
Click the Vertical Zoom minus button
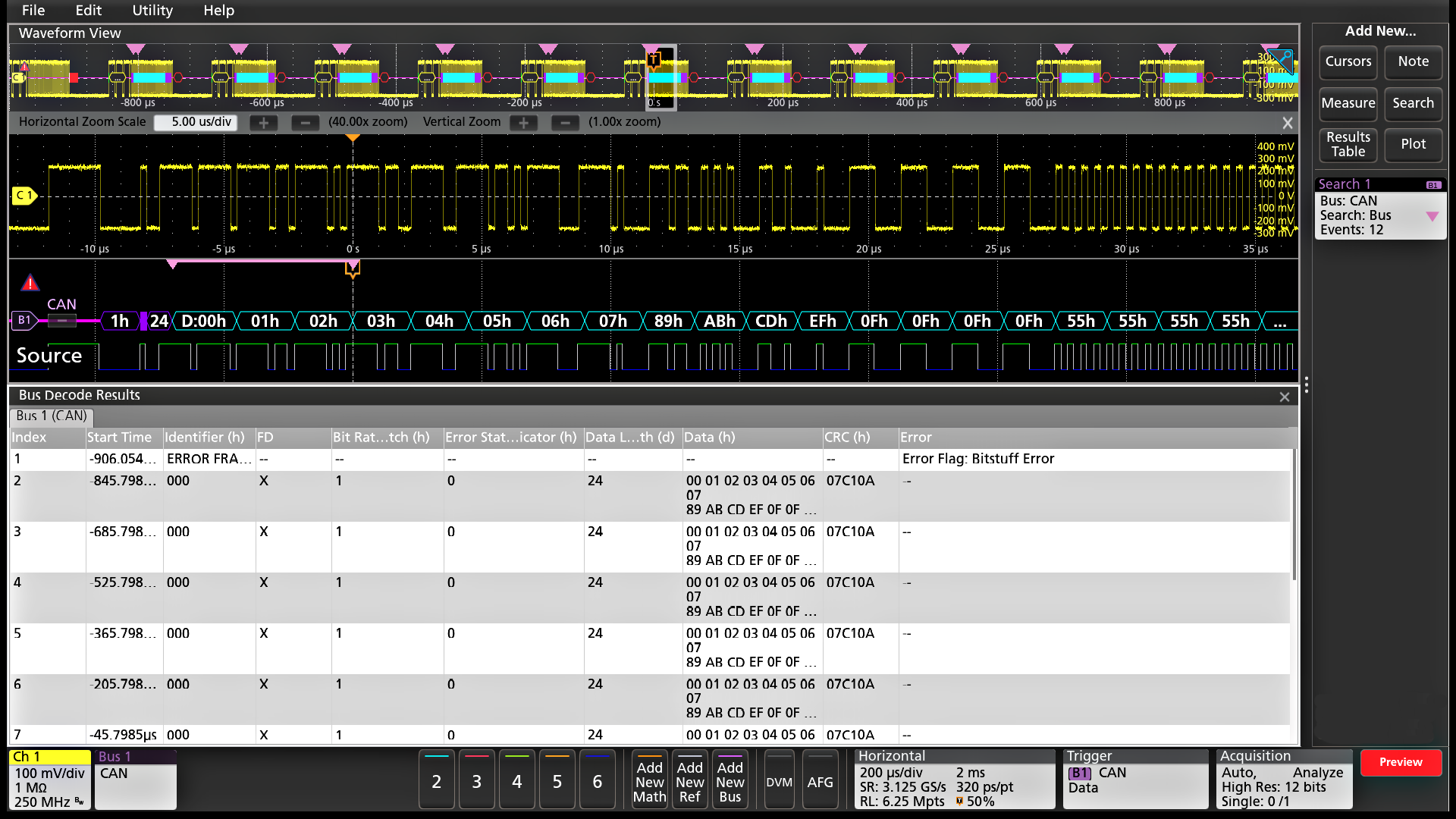click(565, 123)
